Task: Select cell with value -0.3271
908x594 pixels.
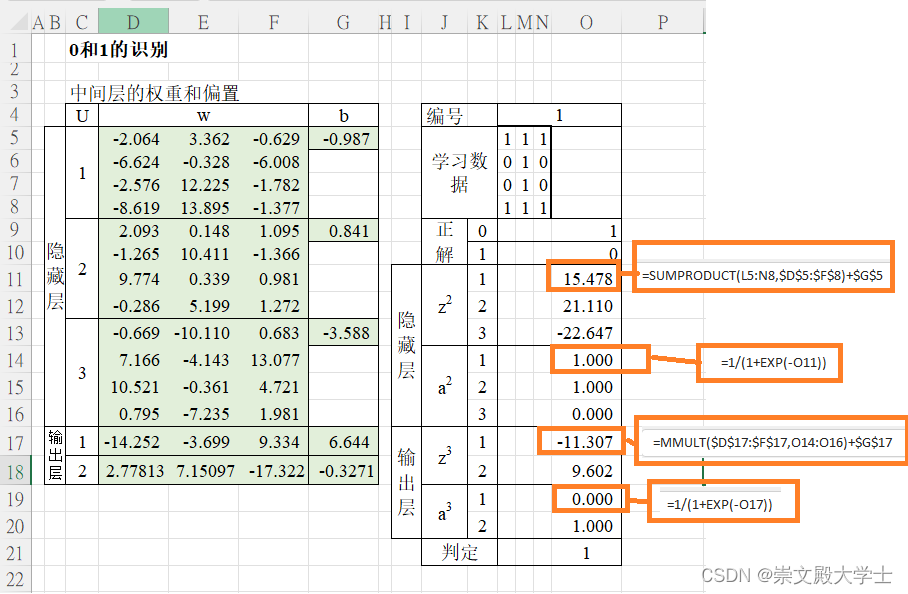Action: 343,471
